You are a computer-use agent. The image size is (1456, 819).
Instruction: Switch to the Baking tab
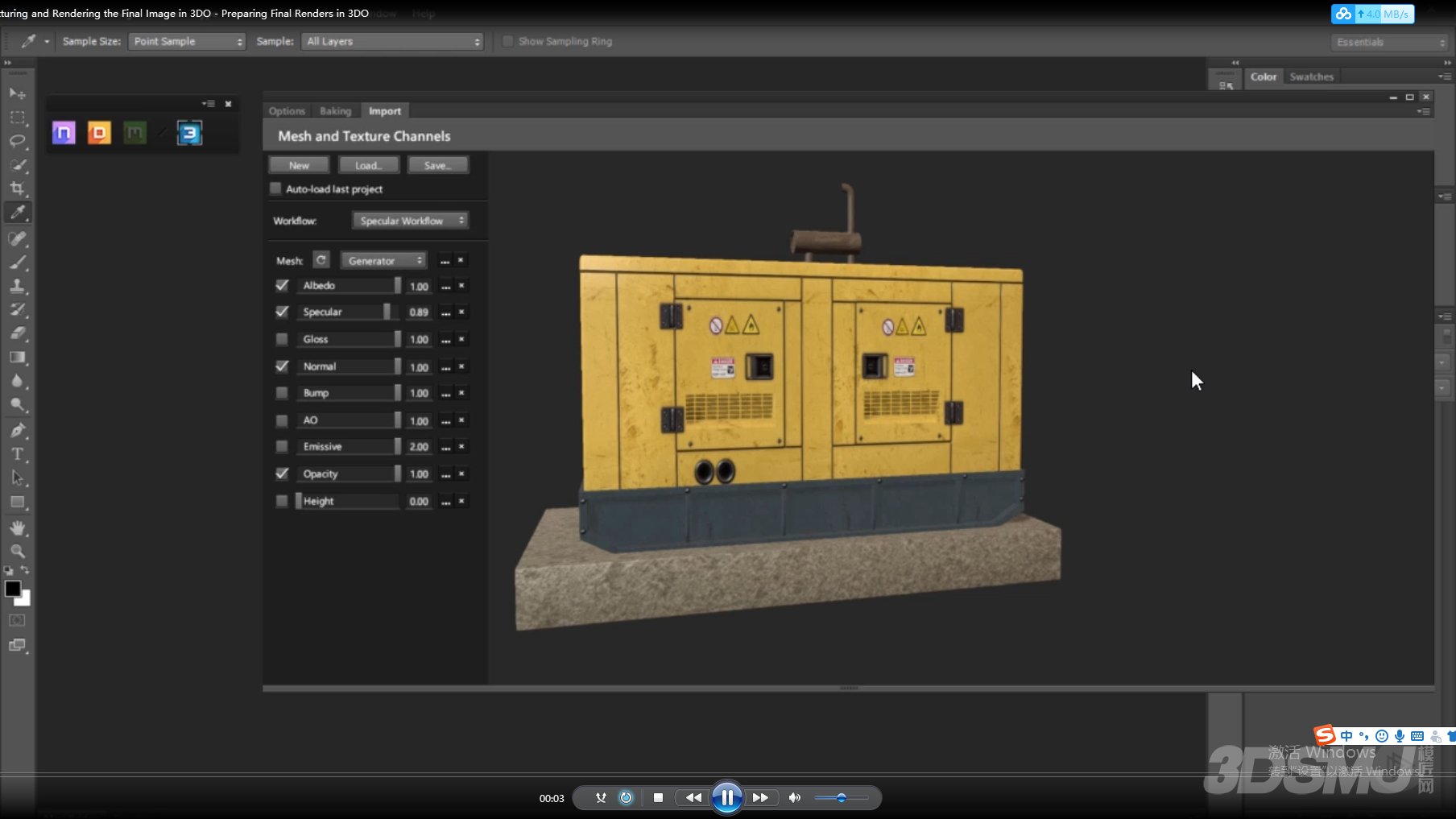[x=336, y=111]
